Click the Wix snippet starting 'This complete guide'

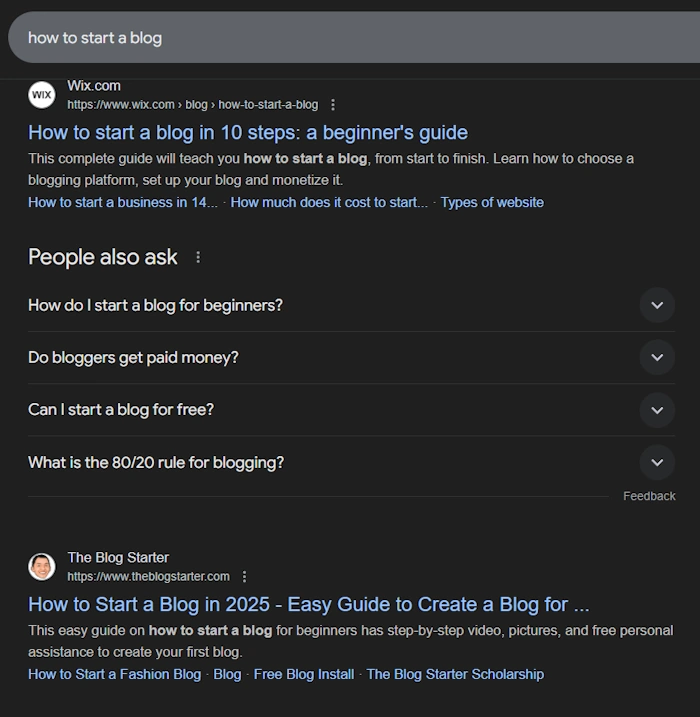click(x=331, y=169)
